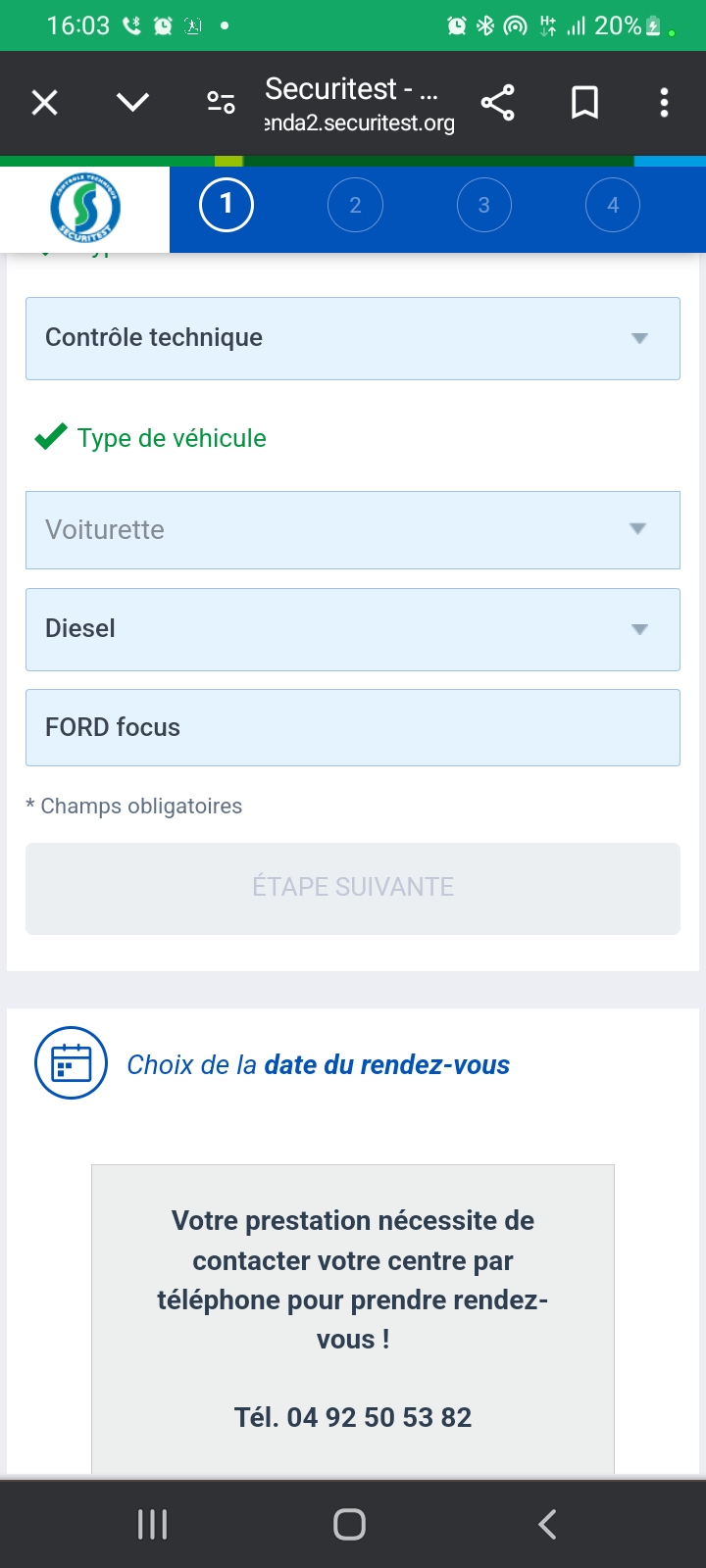Jump to step 2 in progress bar

pos(355,205)
